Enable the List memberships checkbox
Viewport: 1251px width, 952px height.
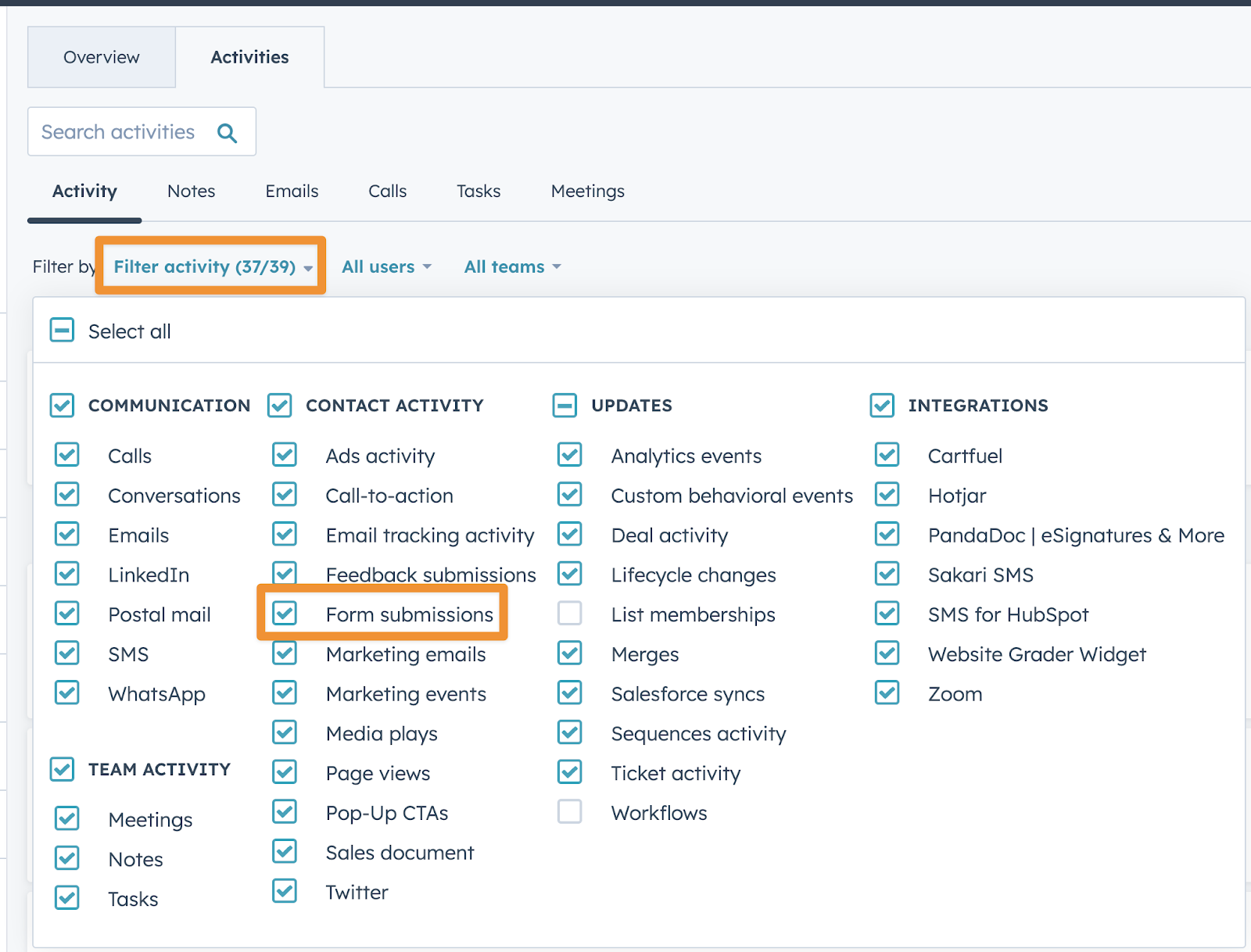570,614
